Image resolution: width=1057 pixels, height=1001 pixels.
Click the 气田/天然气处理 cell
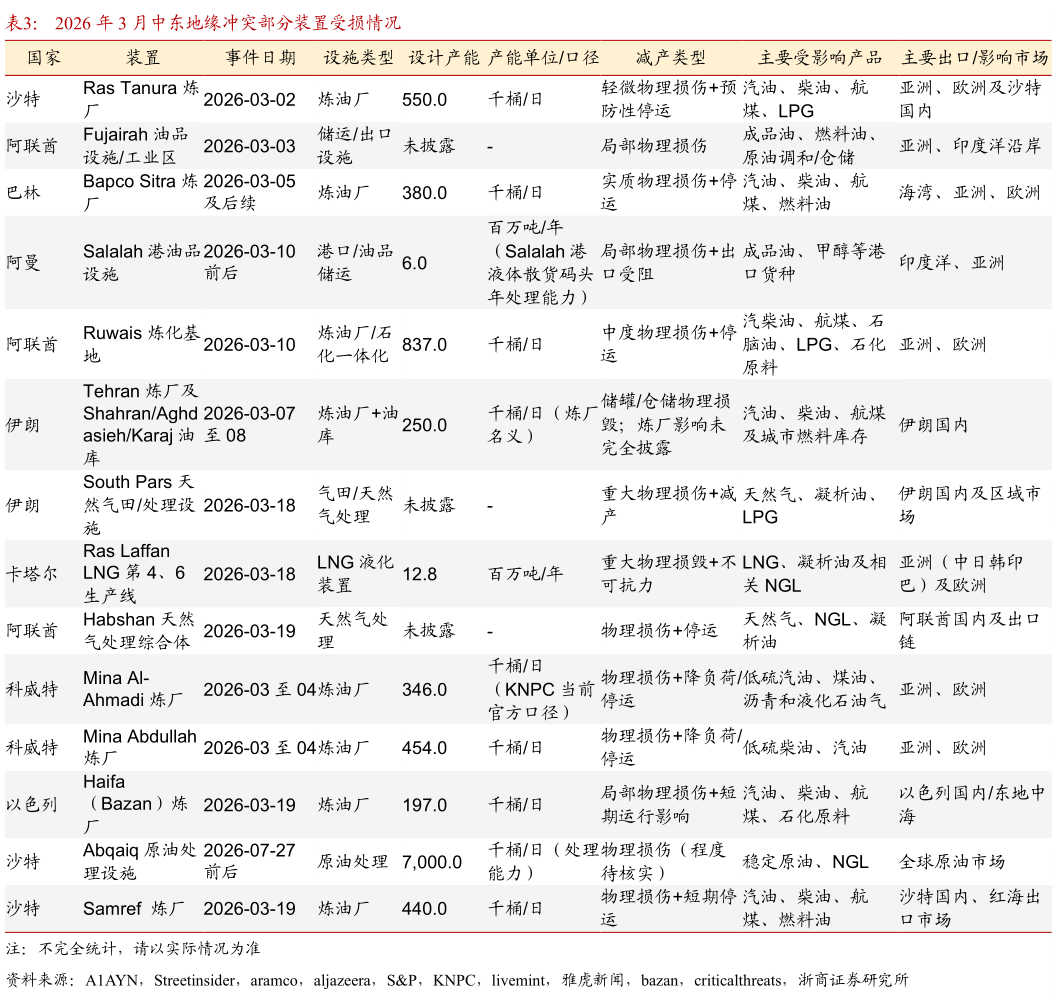tap(355, 505)
